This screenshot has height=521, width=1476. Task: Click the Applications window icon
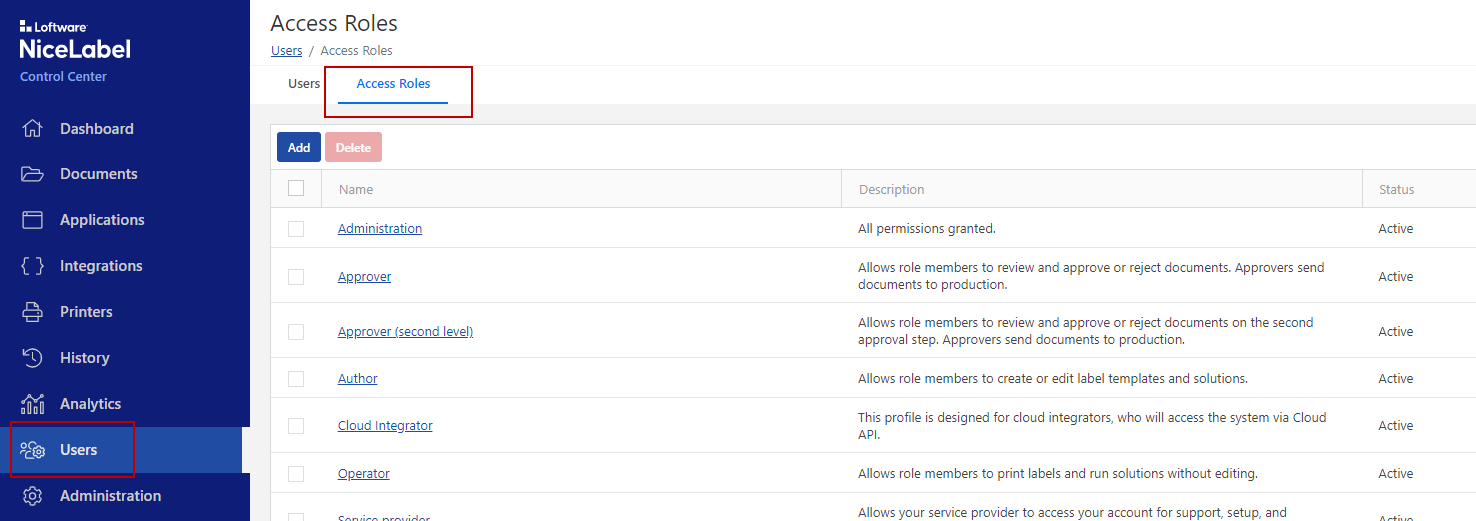pos(33,220)
